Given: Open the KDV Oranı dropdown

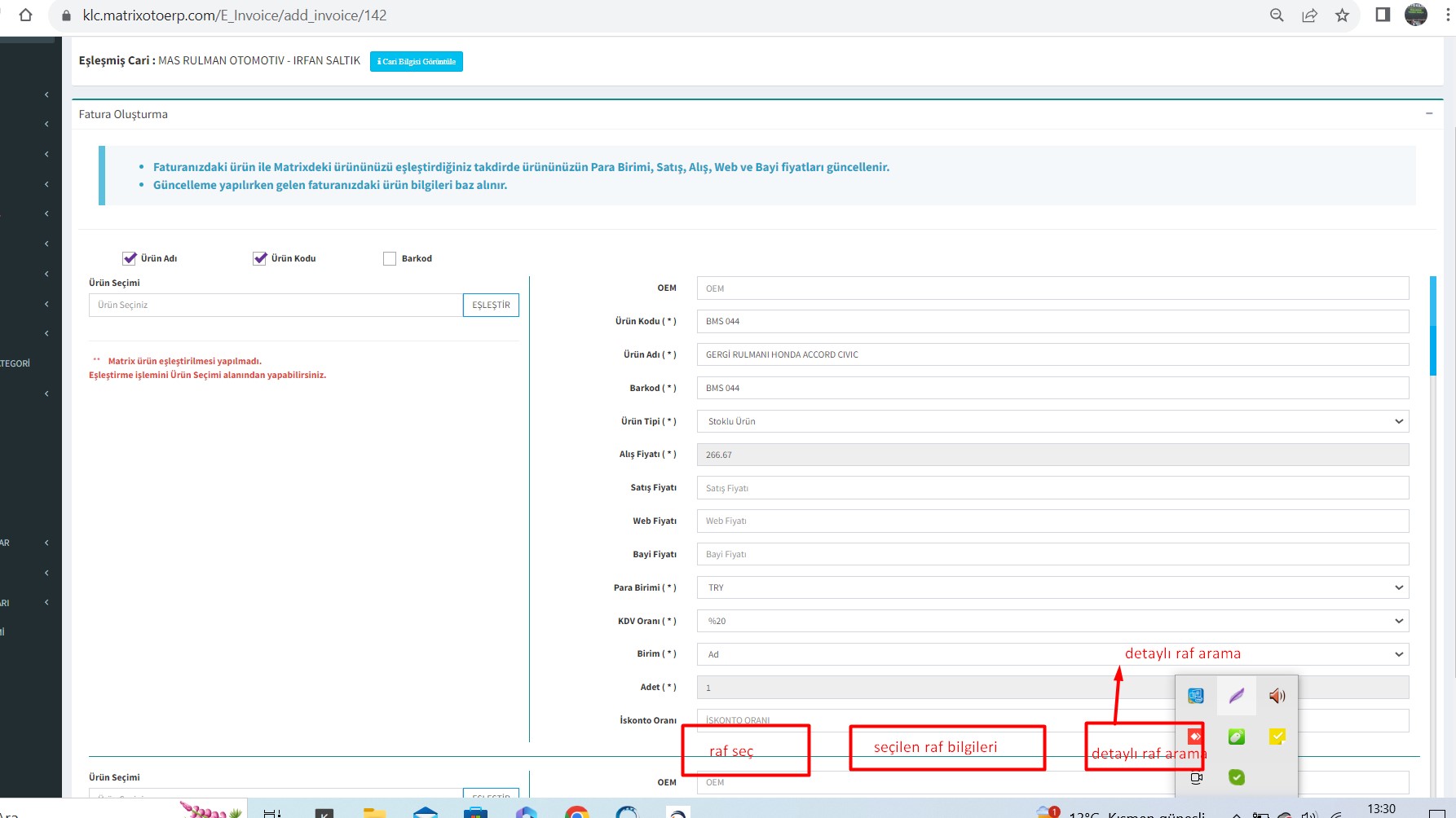Looking at the screenshot, I should click(1052, 621).
